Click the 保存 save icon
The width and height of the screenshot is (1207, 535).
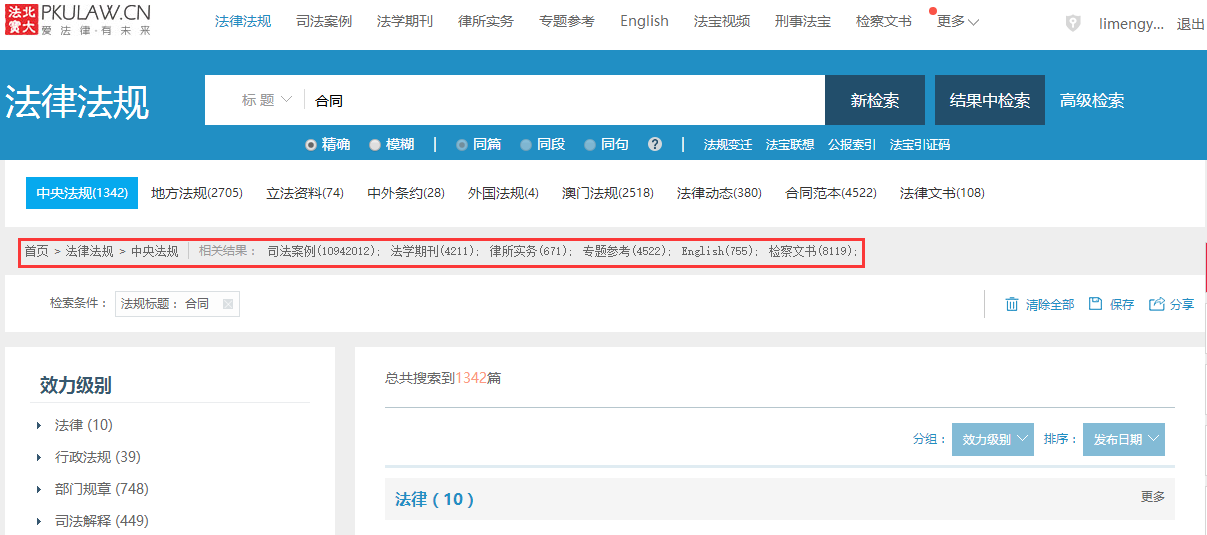(1096, 304)
